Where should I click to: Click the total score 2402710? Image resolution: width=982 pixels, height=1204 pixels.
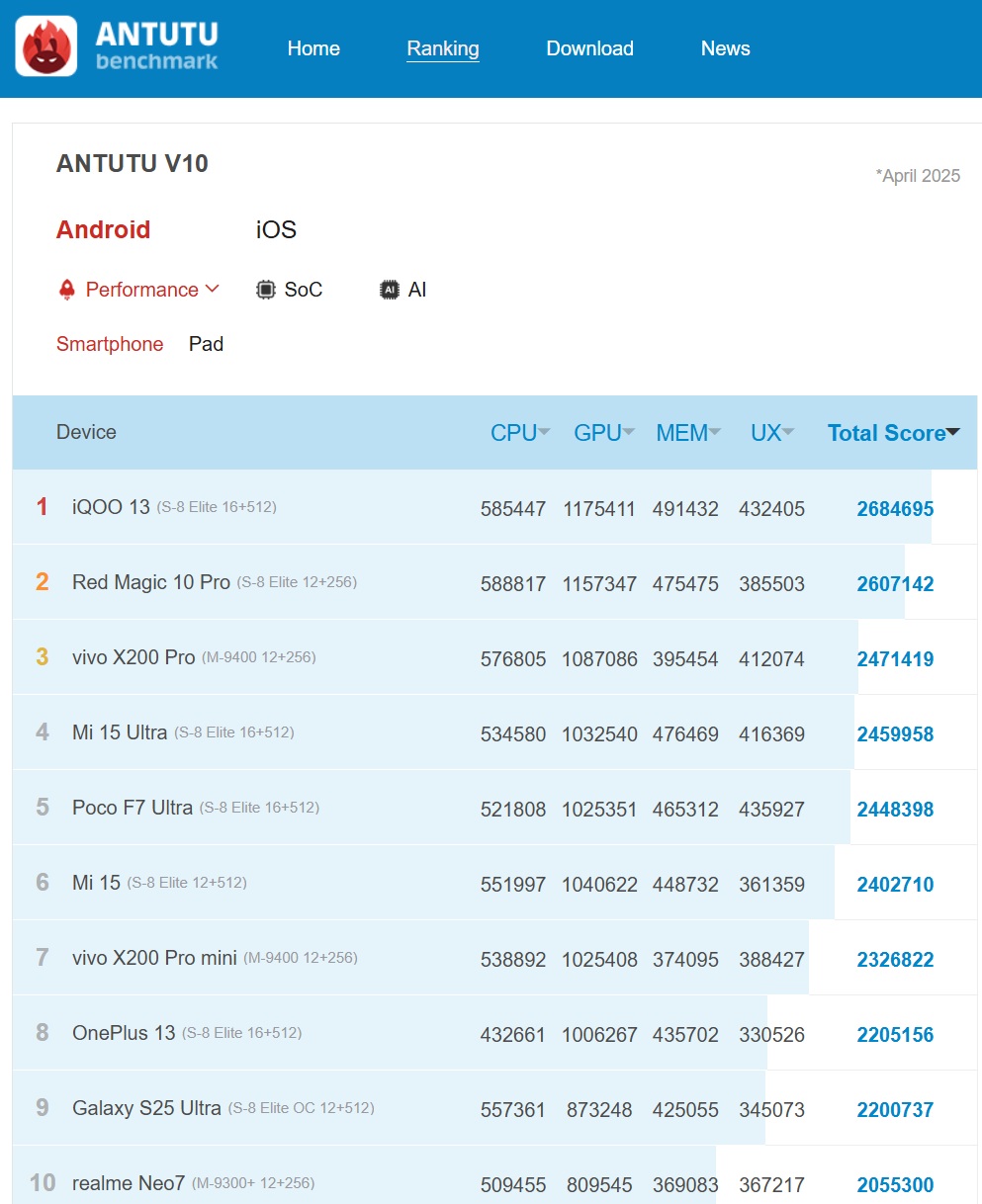coord(895,885)
